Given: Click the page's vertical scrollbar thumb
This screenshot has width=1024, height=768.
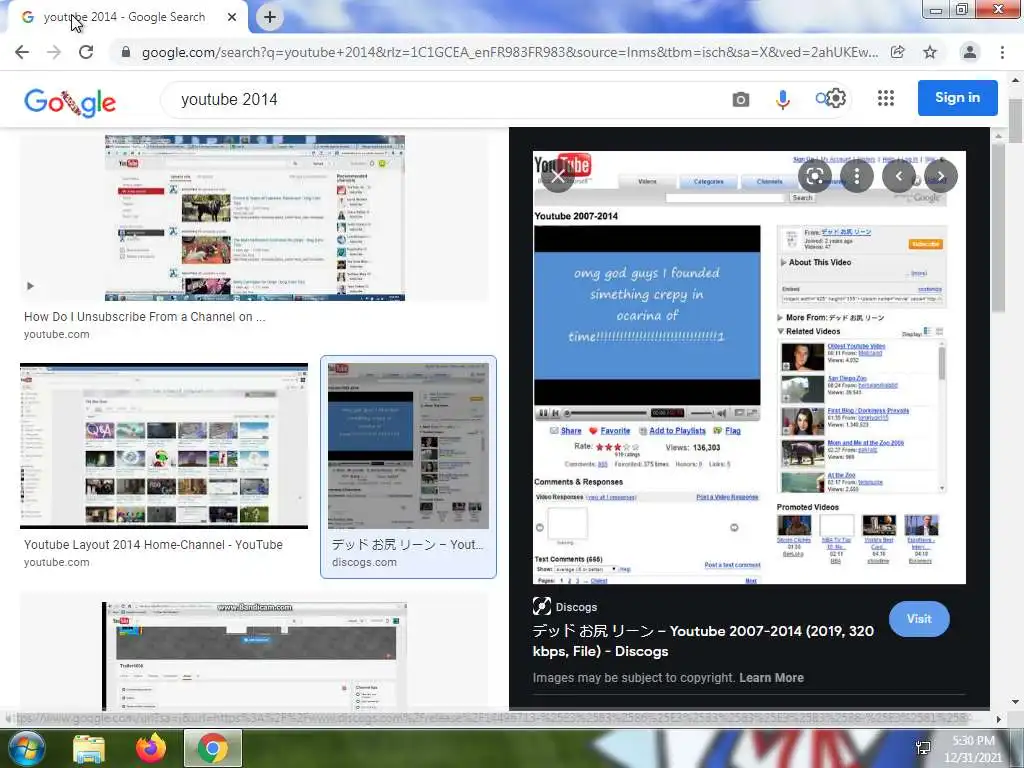Looking at the screenshot, I should [x=1016, y=121].
